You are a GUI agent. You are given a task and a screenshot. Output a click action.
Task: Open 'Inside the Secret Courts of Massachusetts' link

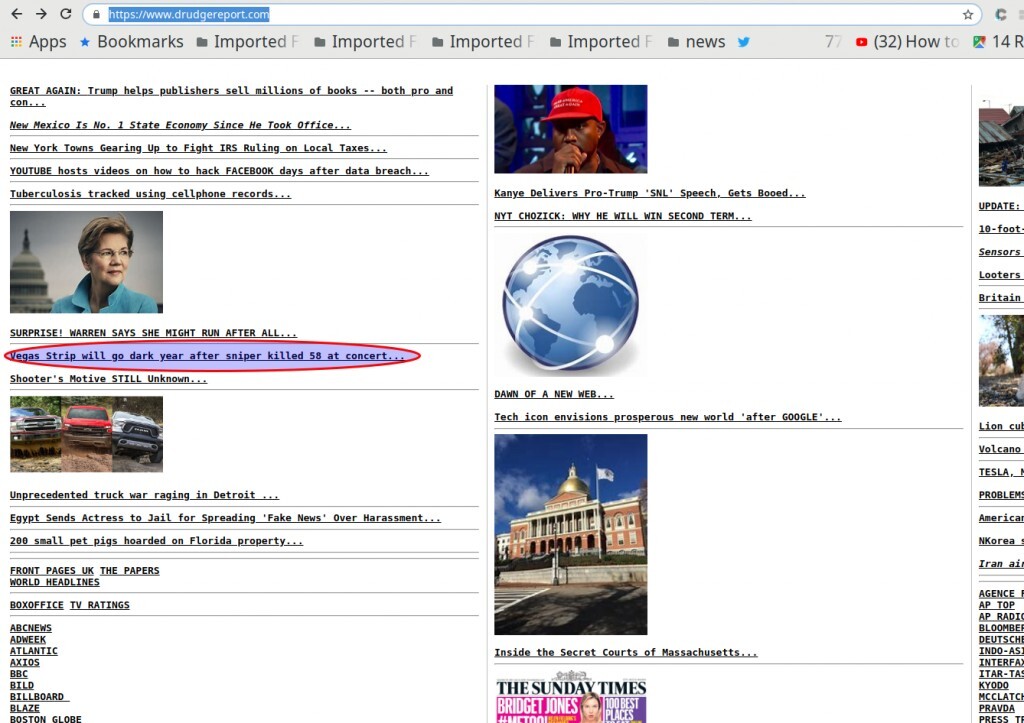pos(625,653)
